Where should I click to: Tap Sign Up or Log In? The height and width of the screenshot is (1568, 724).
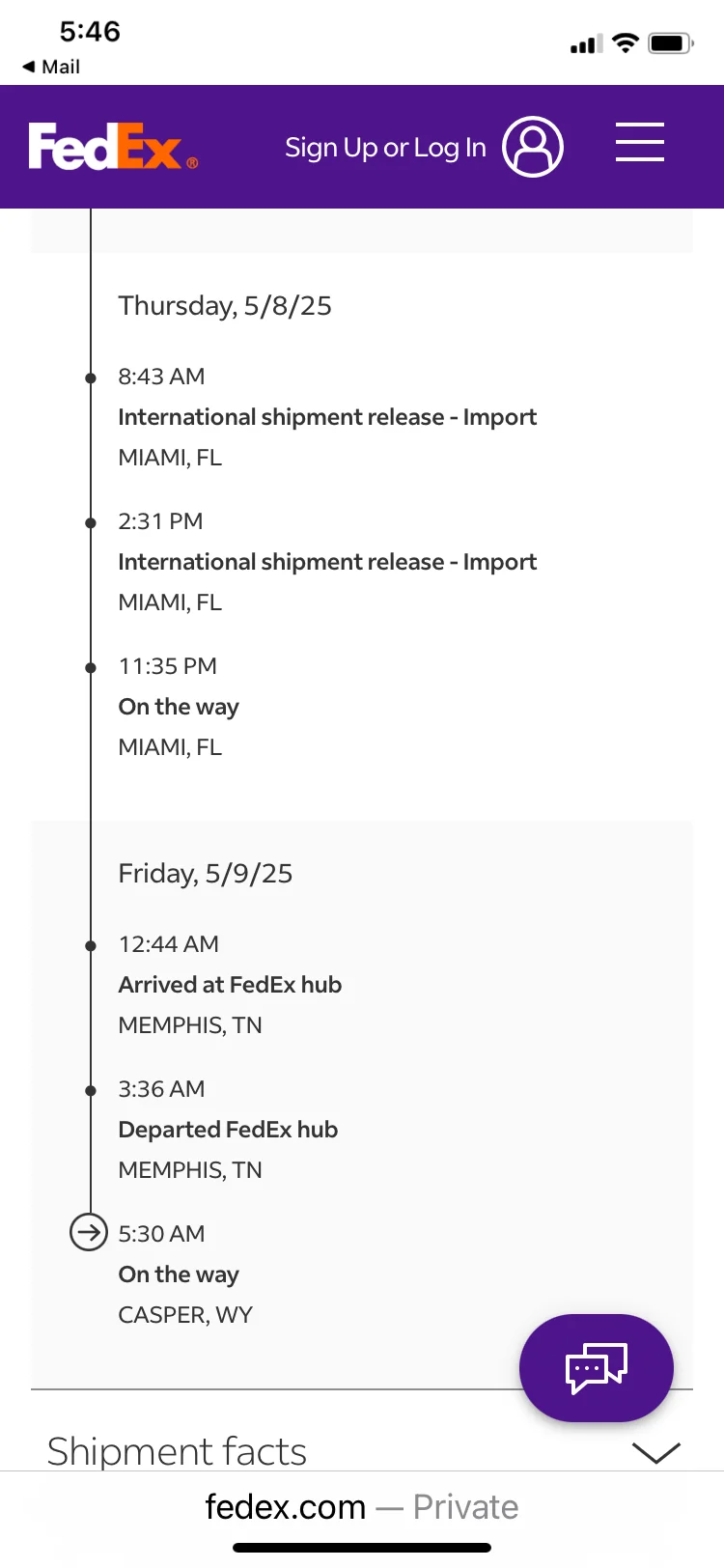pos(385,148)
